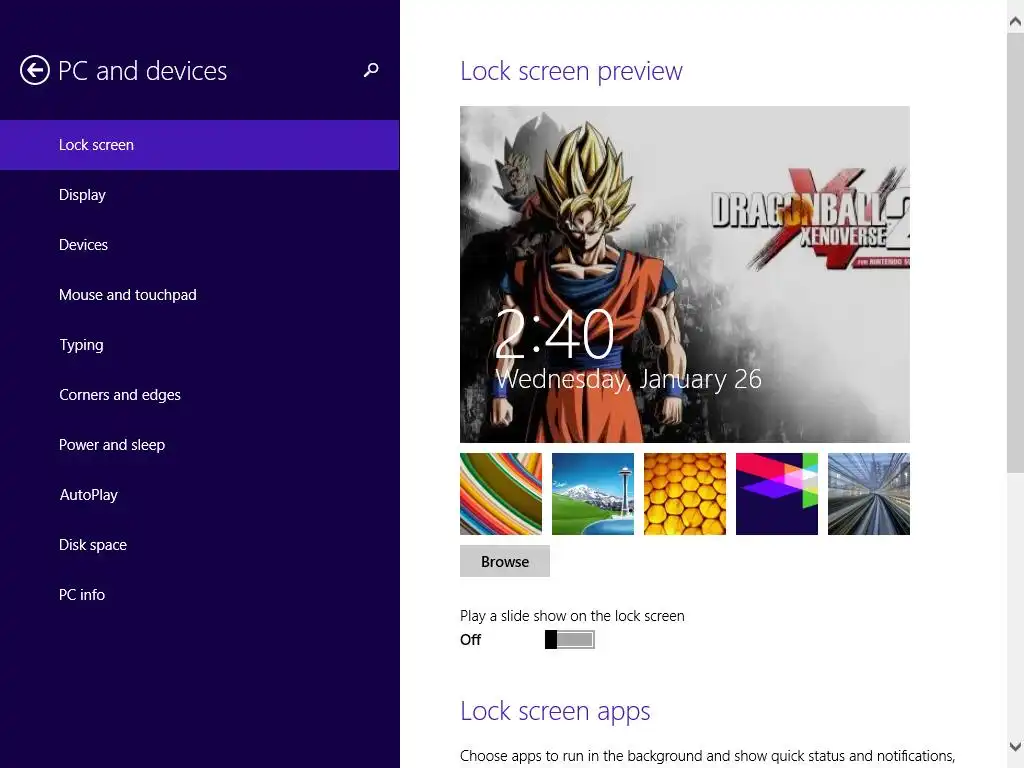Toggle slide show on lock screen
Viewport: 1024px width, 768px height.
coord(569,640)
